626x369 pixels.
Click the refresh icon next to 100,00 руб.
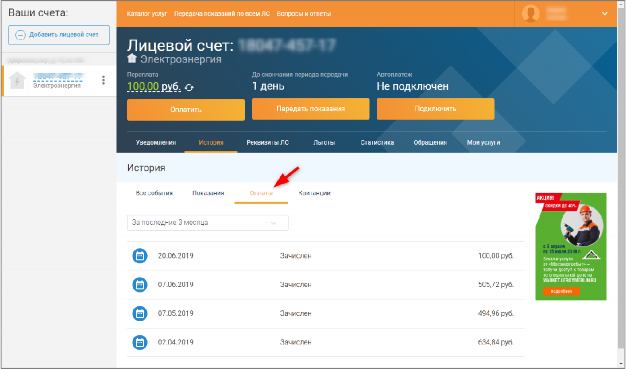190,87
